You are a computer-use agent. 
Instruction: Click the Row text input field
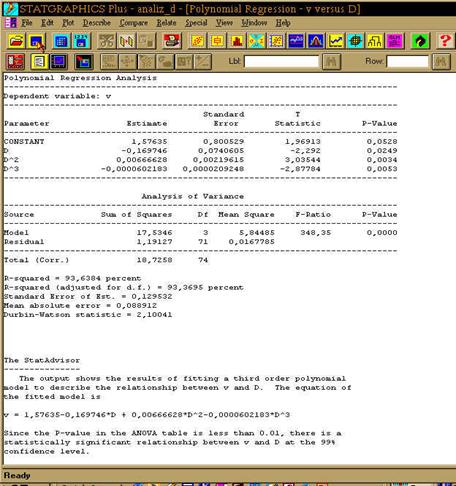[x=408, y=61]
